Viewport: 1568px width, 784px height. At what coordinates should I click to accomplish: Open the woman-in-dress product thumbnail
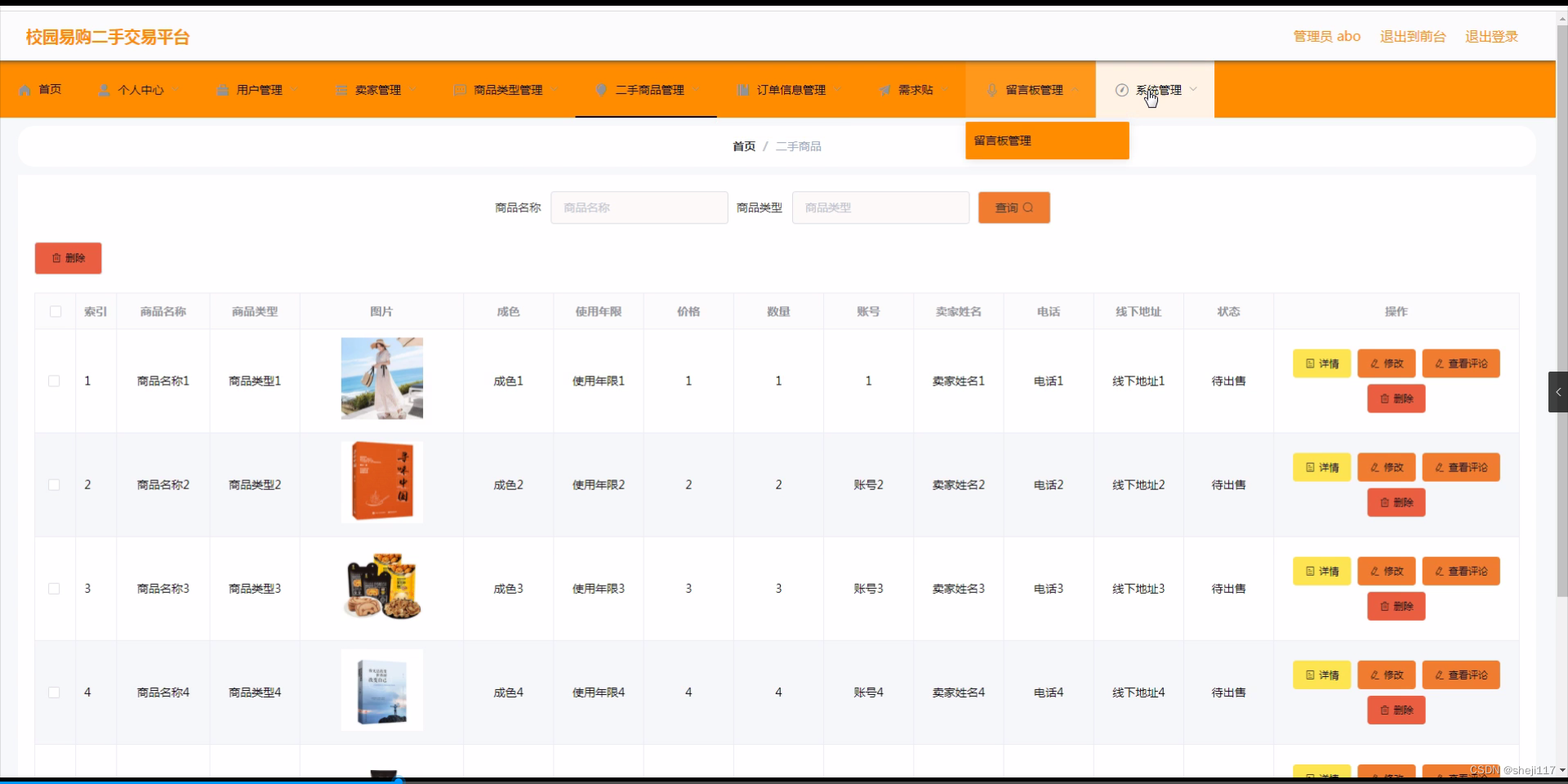(x=382, y=378)
